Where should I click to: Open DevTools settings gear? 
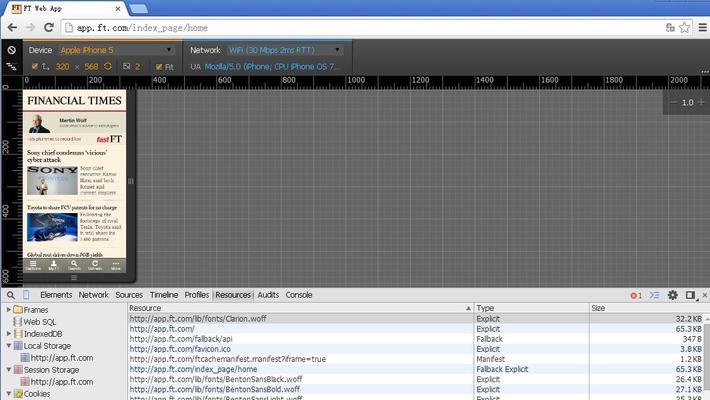coord(673,295)
